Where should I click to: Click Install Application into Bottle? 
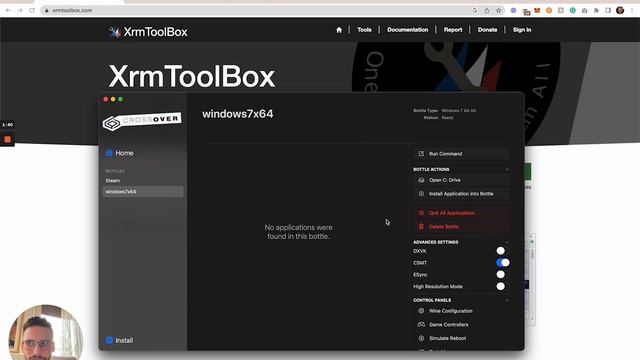462,193
